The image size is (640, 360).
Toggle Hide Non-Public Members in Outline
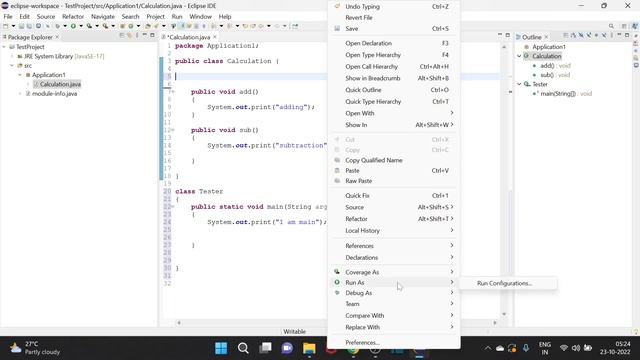coord(596,36)
